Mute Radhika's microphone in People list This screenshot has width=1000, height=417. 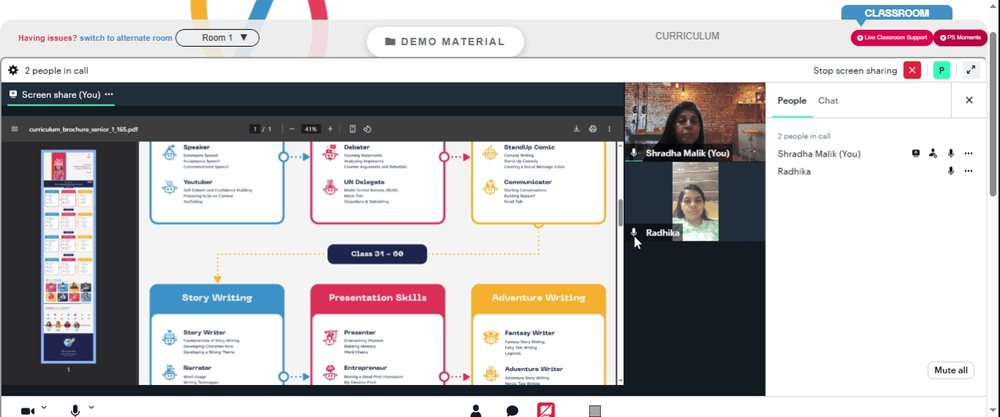[x=951, y=171]
